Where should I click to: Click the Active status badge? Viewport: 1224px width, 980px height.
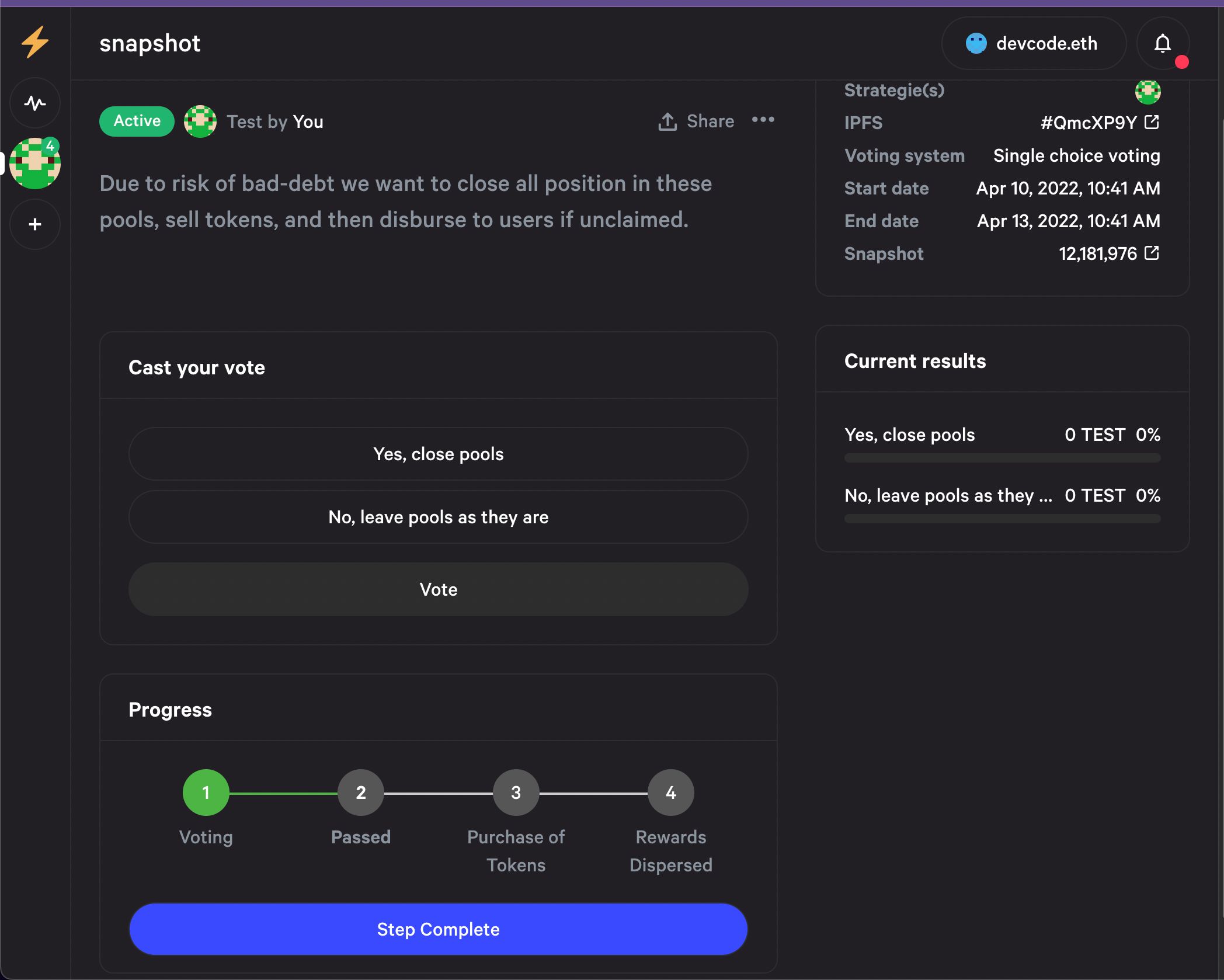click(x=137, y=121)
